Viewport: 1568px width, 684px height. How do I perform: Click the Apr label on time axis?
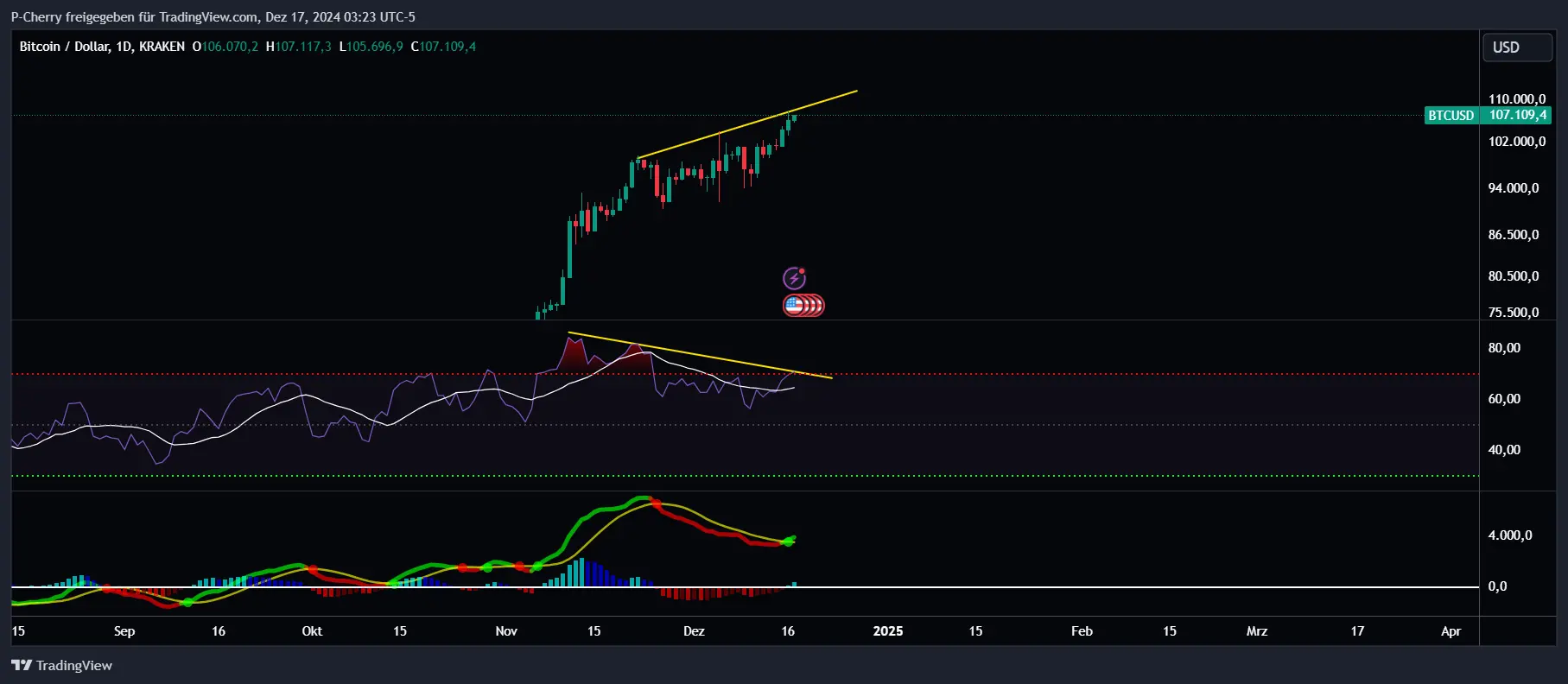pyautogui.click(x=1451, y=631)
